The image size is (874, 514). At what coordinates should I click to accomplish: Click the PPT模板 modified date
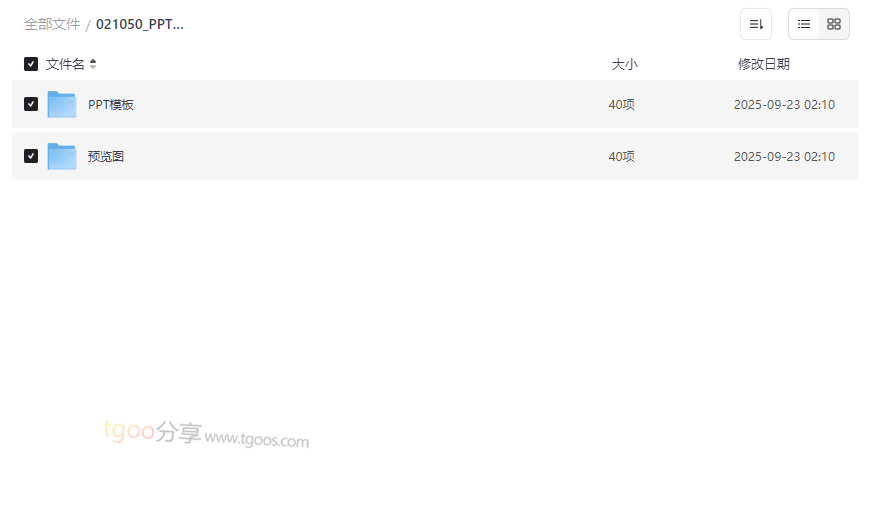[x=784, y=104]
